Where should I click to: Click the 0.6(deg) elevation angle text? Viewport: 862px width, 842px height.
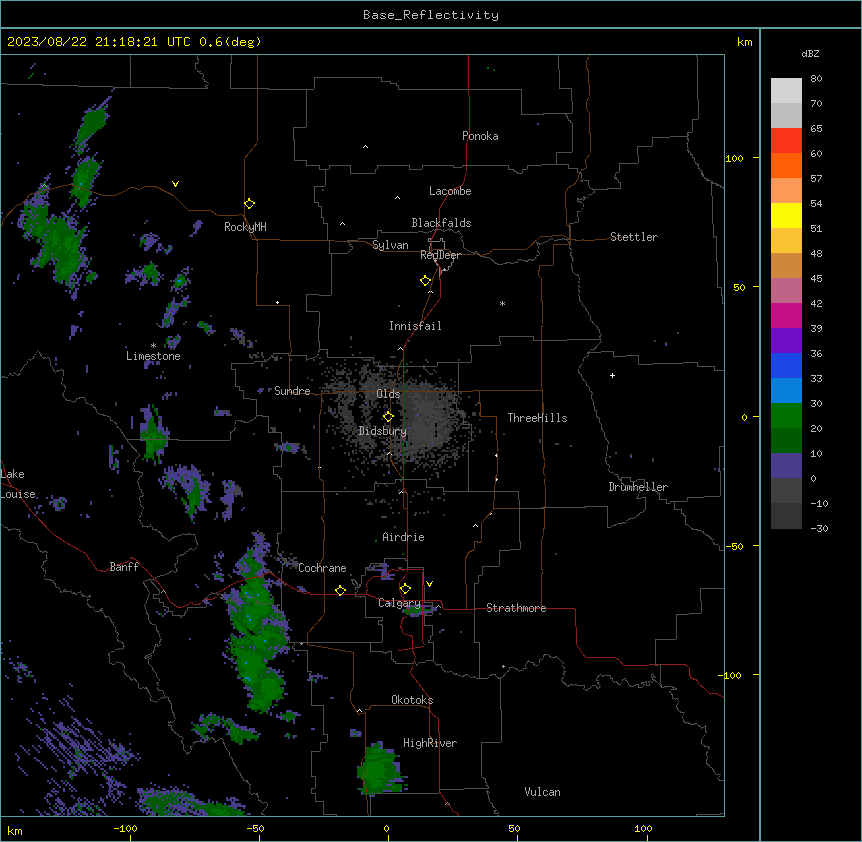(230, 42)
